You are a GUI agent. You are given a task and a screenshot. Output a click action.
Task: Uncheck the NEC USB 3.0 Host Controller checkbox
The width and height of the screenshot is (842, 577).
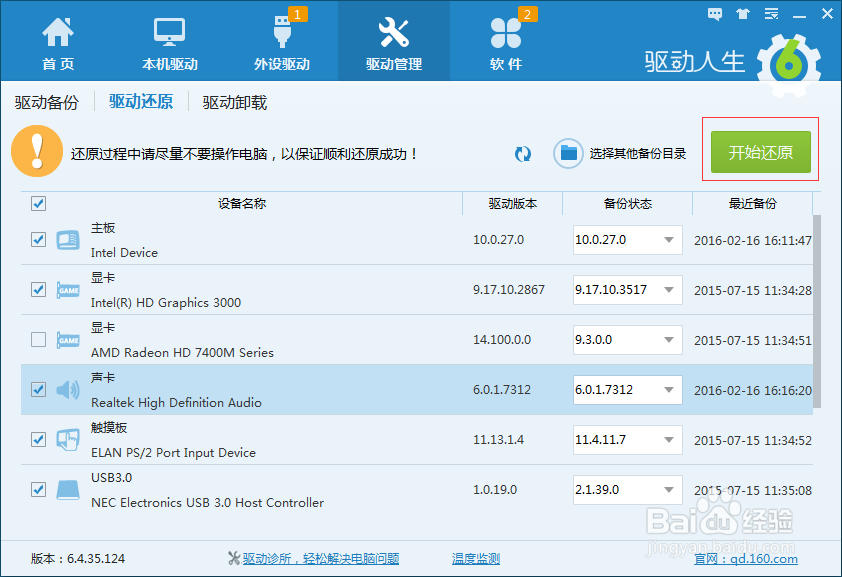click(38, 489)
